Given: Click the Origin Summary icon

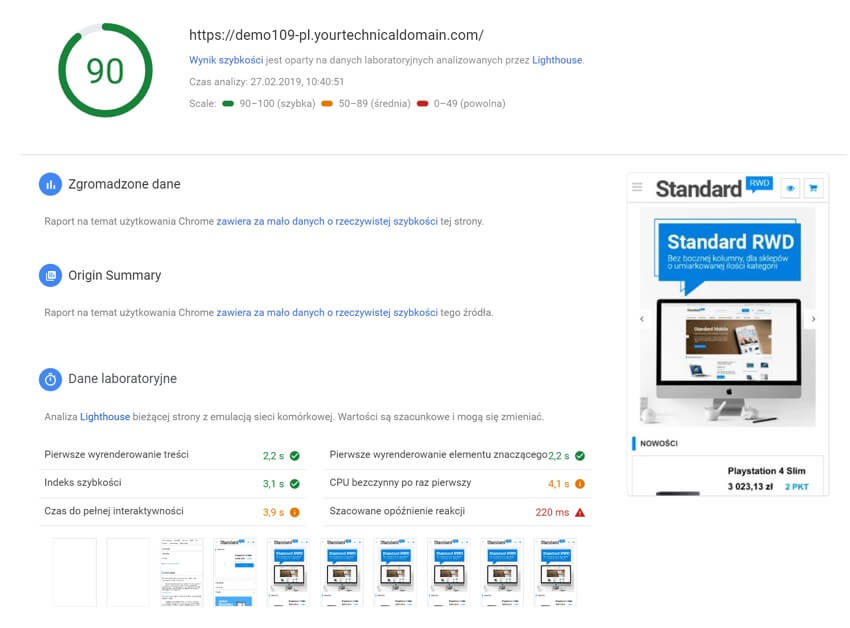Looking at the screenshot, I should [50, 275].
